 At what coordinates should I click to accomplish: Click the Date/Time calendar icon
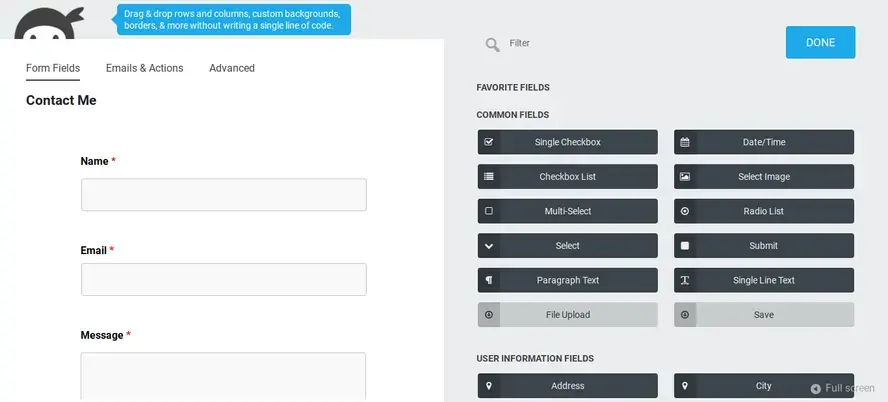point(685,142)
